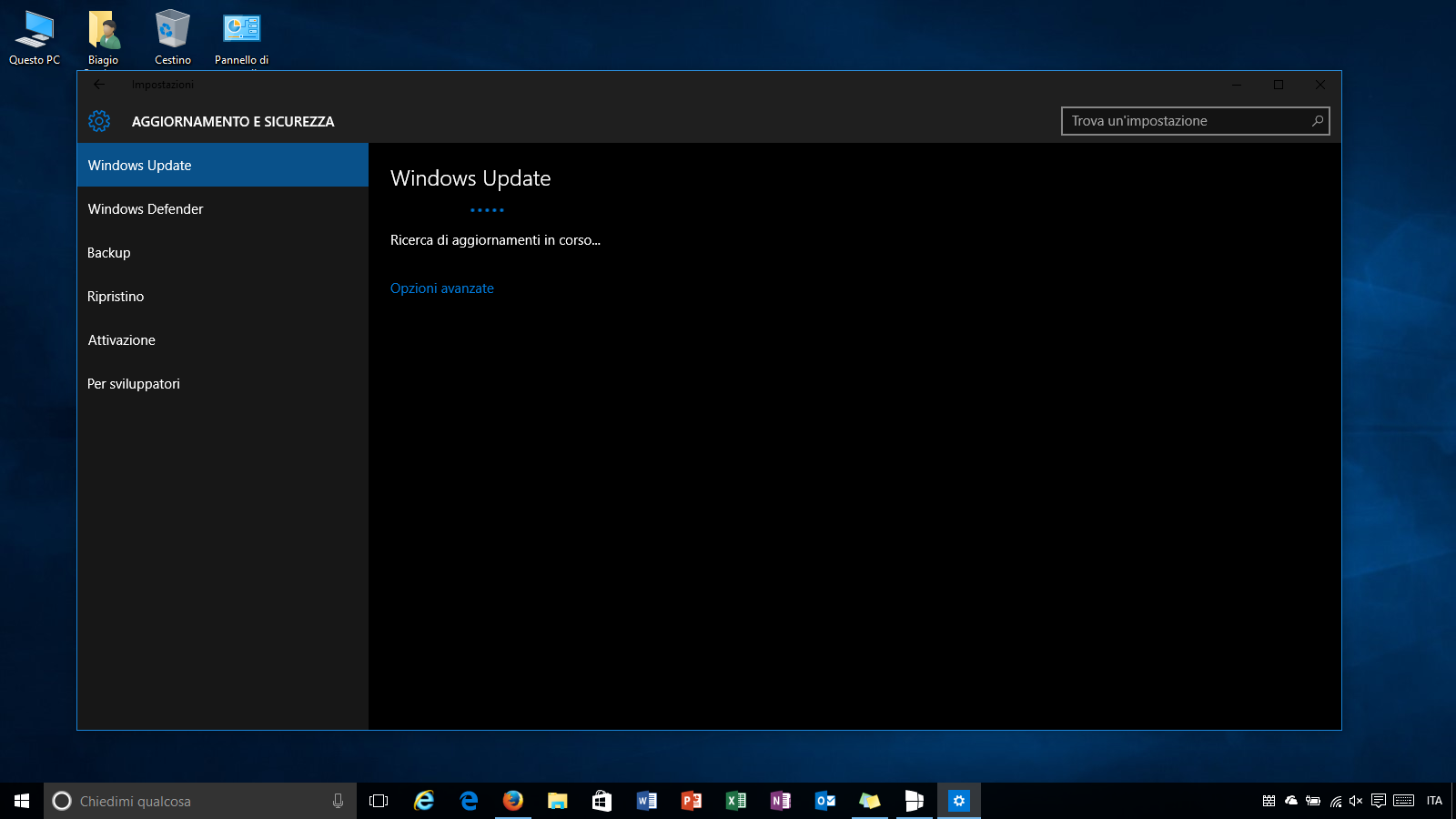Open the Windows Defender section
The height and width of the screenshot is (819, 1456).
[x=223, y=208]
